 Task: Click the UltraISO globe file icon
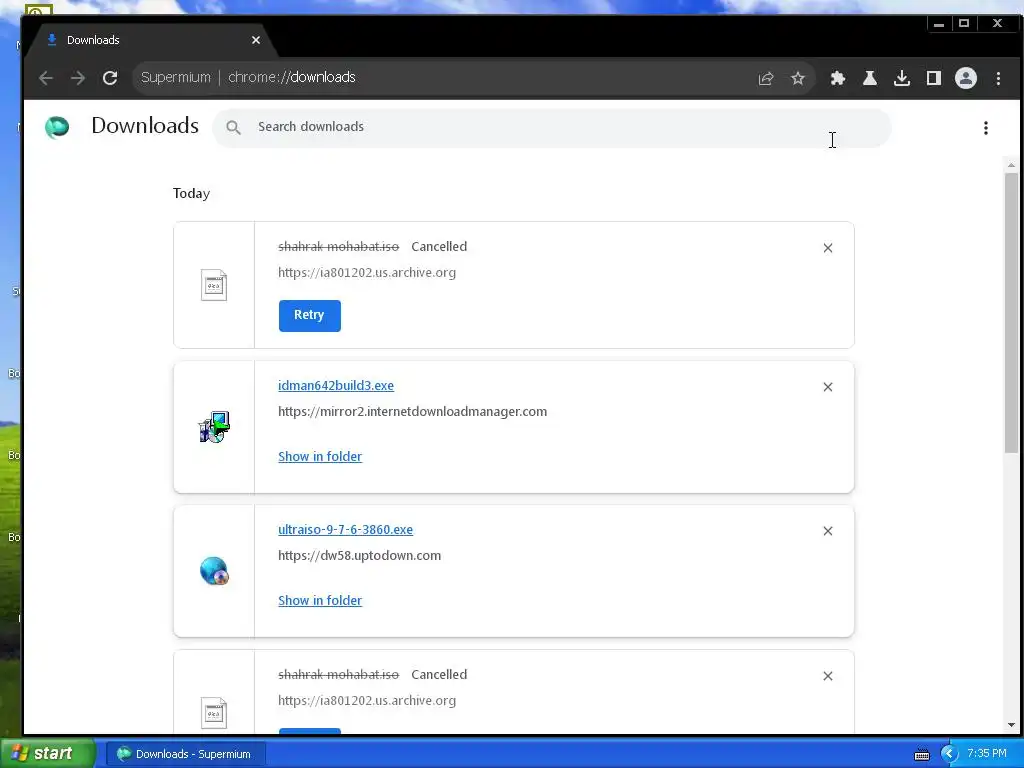(x=214, y=571)
